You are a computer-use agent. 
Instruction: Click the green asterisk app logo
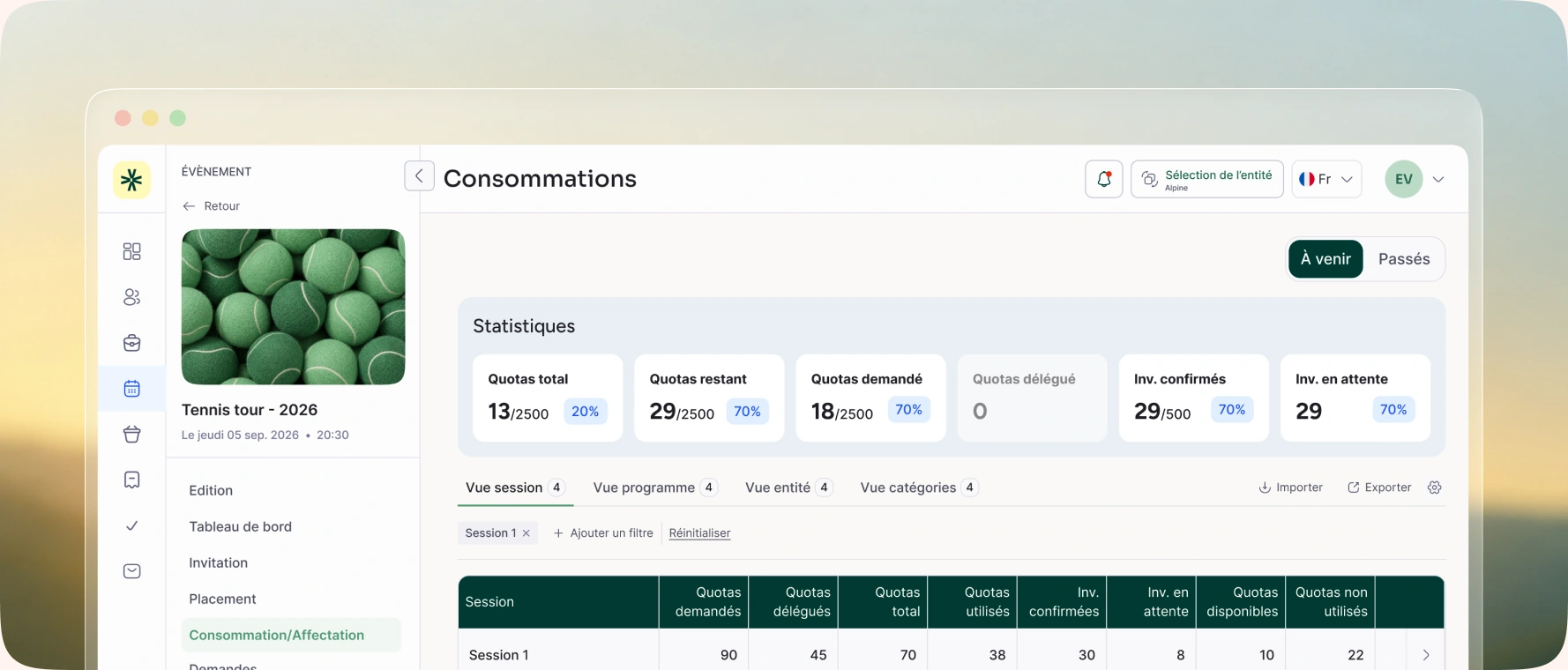tap(131, 180)
